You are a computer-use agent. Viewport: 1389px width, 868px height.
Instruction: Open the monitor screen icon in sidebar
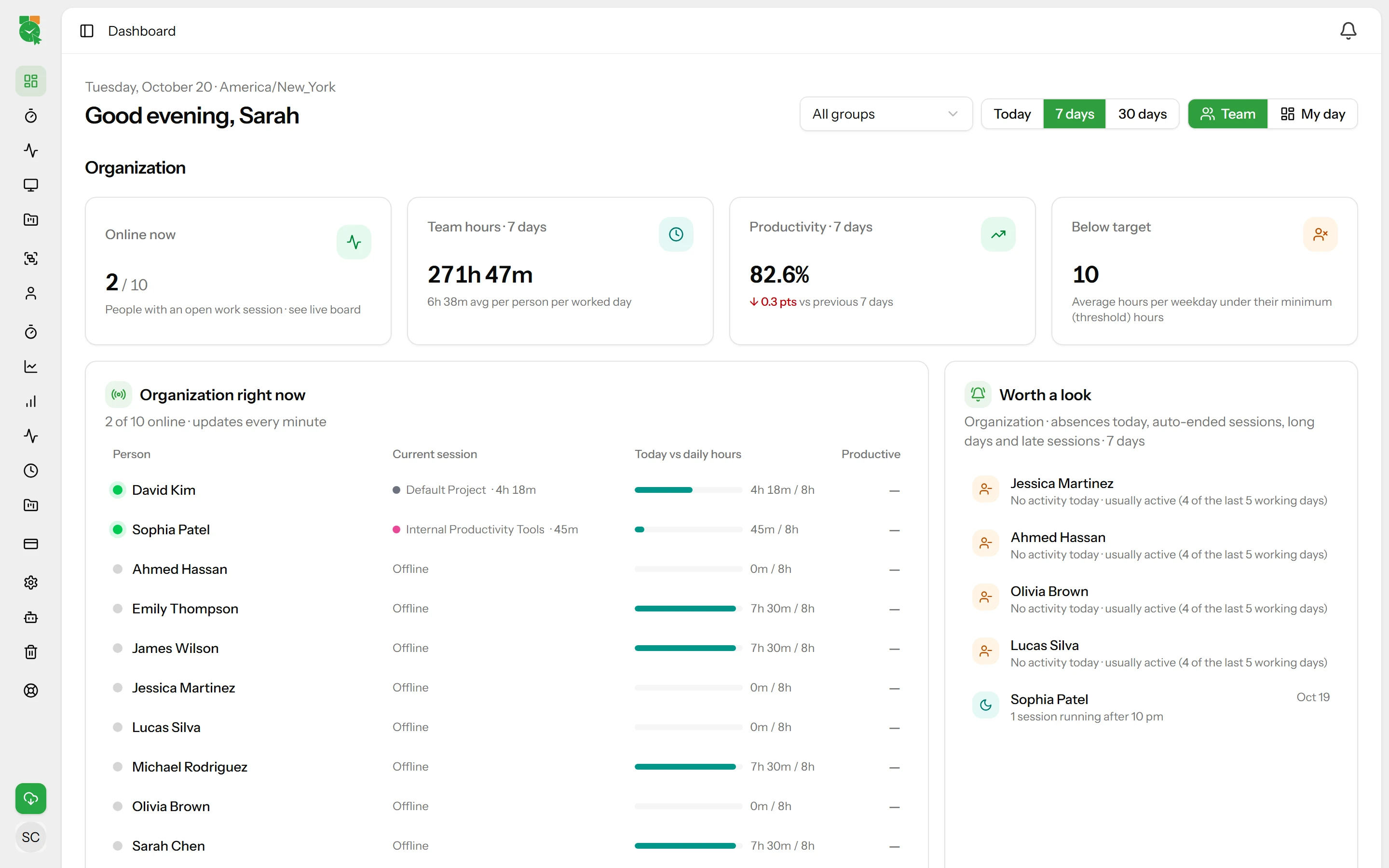click(x=31, y=185)
